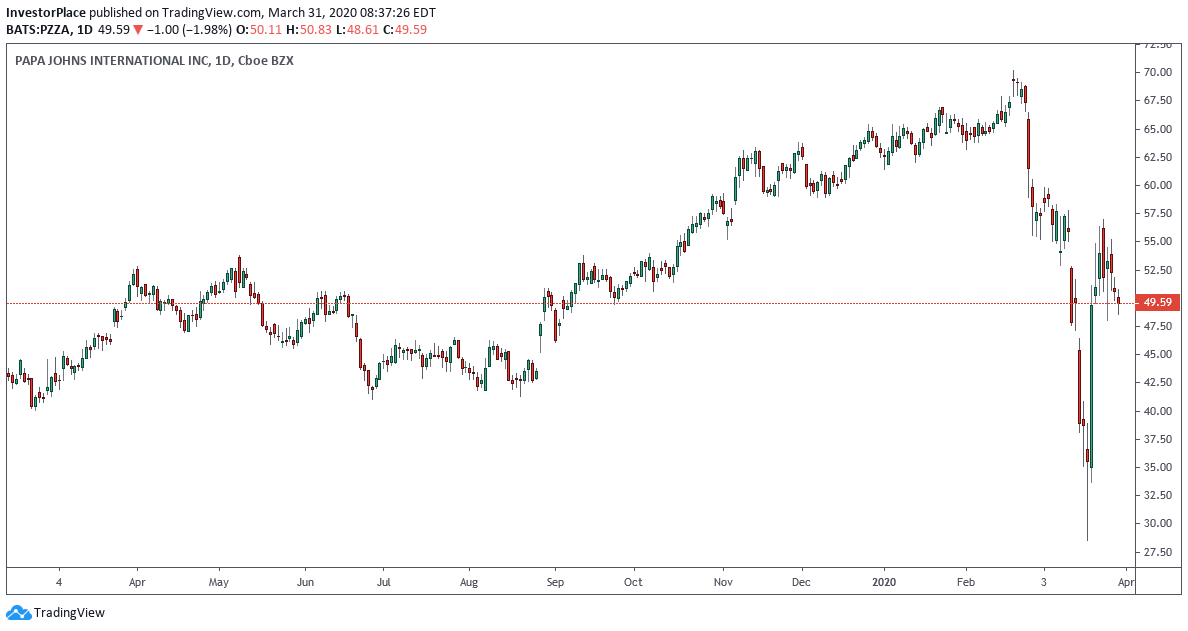Click the 57.50 price axis label
This screenshot has width=1188, height=631.
pos(1158,214)
